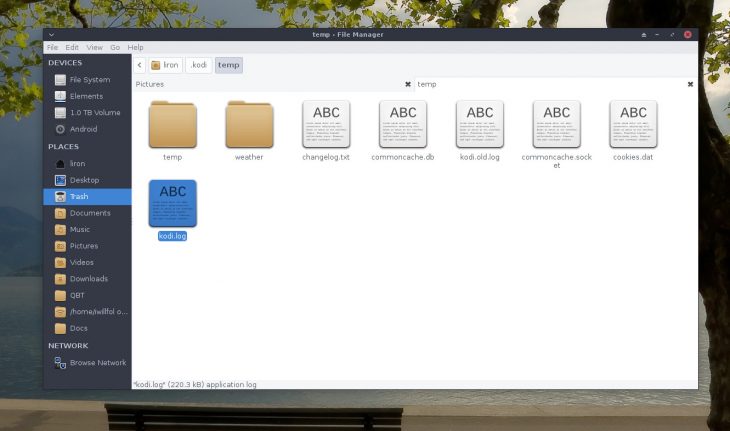This screenshot has height=431, width=730.
Task: Select the commoncache.socket file icon
Action: 556,124
